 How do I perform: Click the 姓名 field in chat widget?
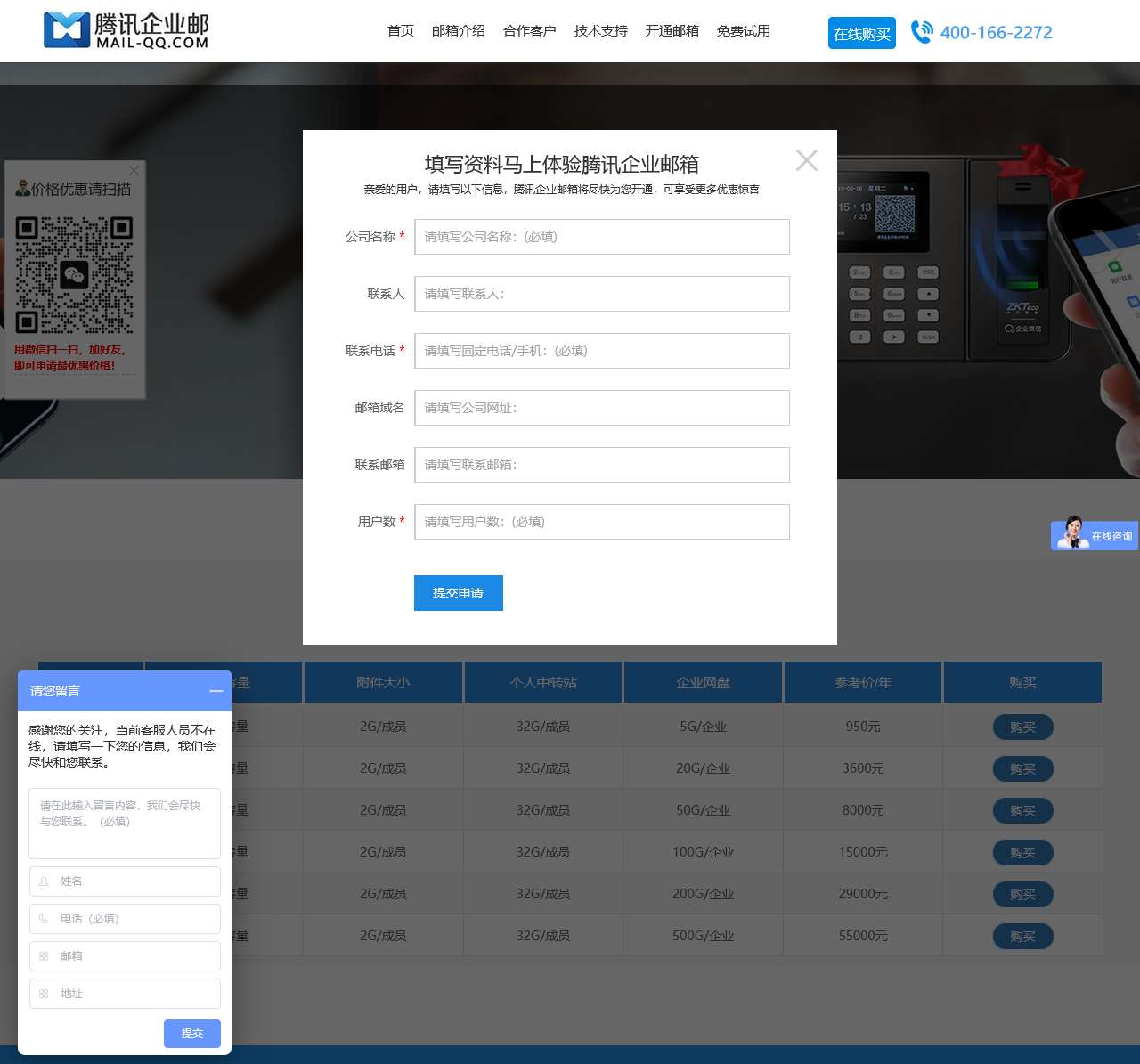[x=125, y=881]
